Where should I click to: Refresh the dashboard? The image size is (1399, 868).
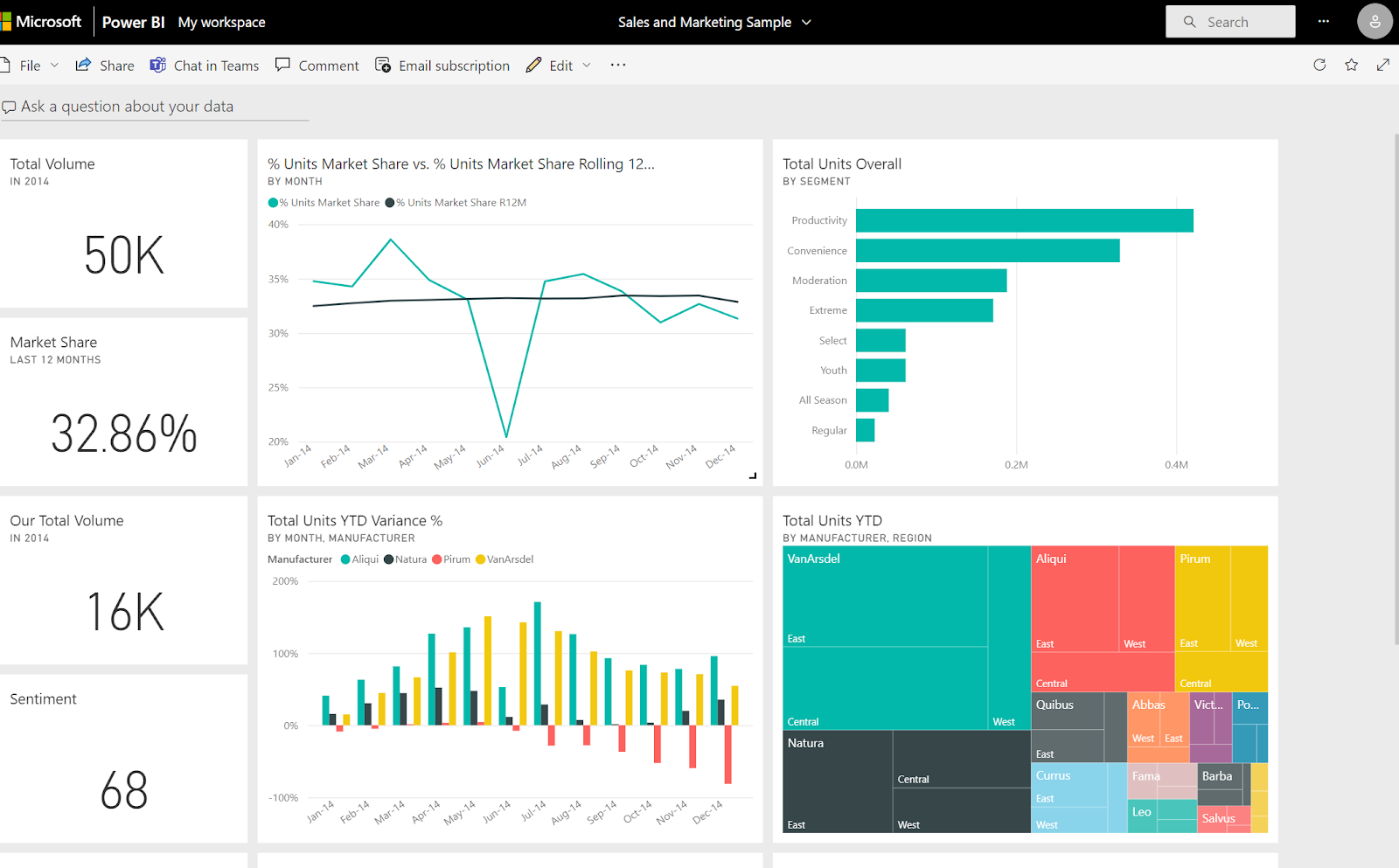pyautogui.click(x=1319, y=65)
